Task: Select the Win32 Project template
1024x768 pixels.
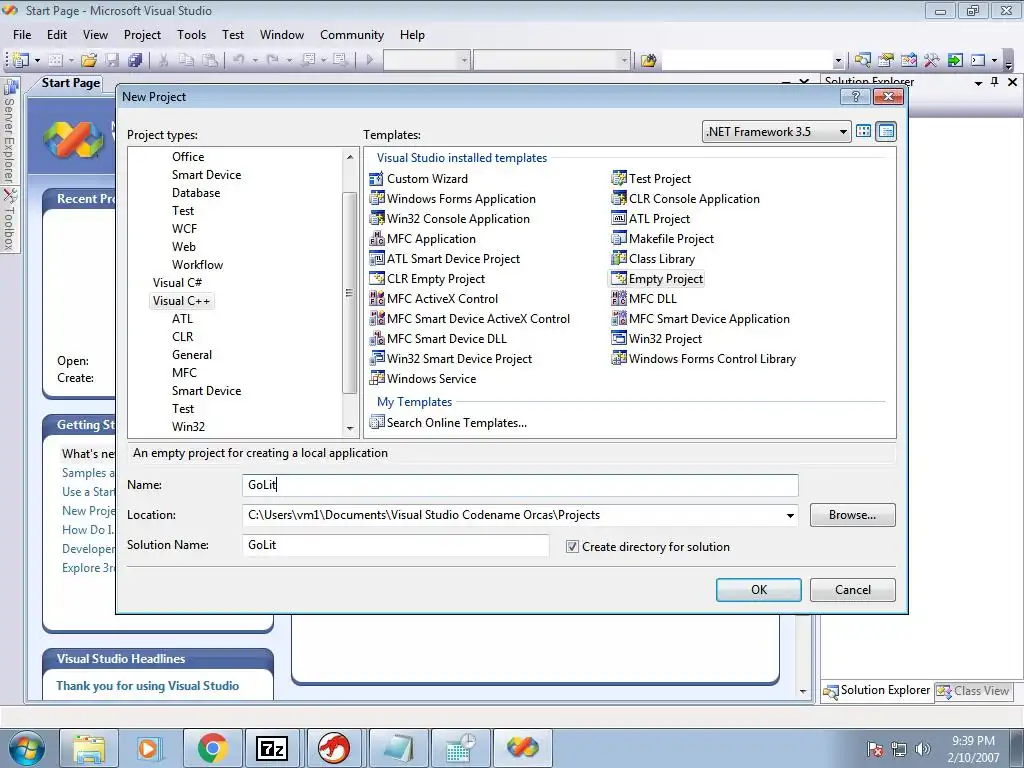Action: (x=656, y=339)
